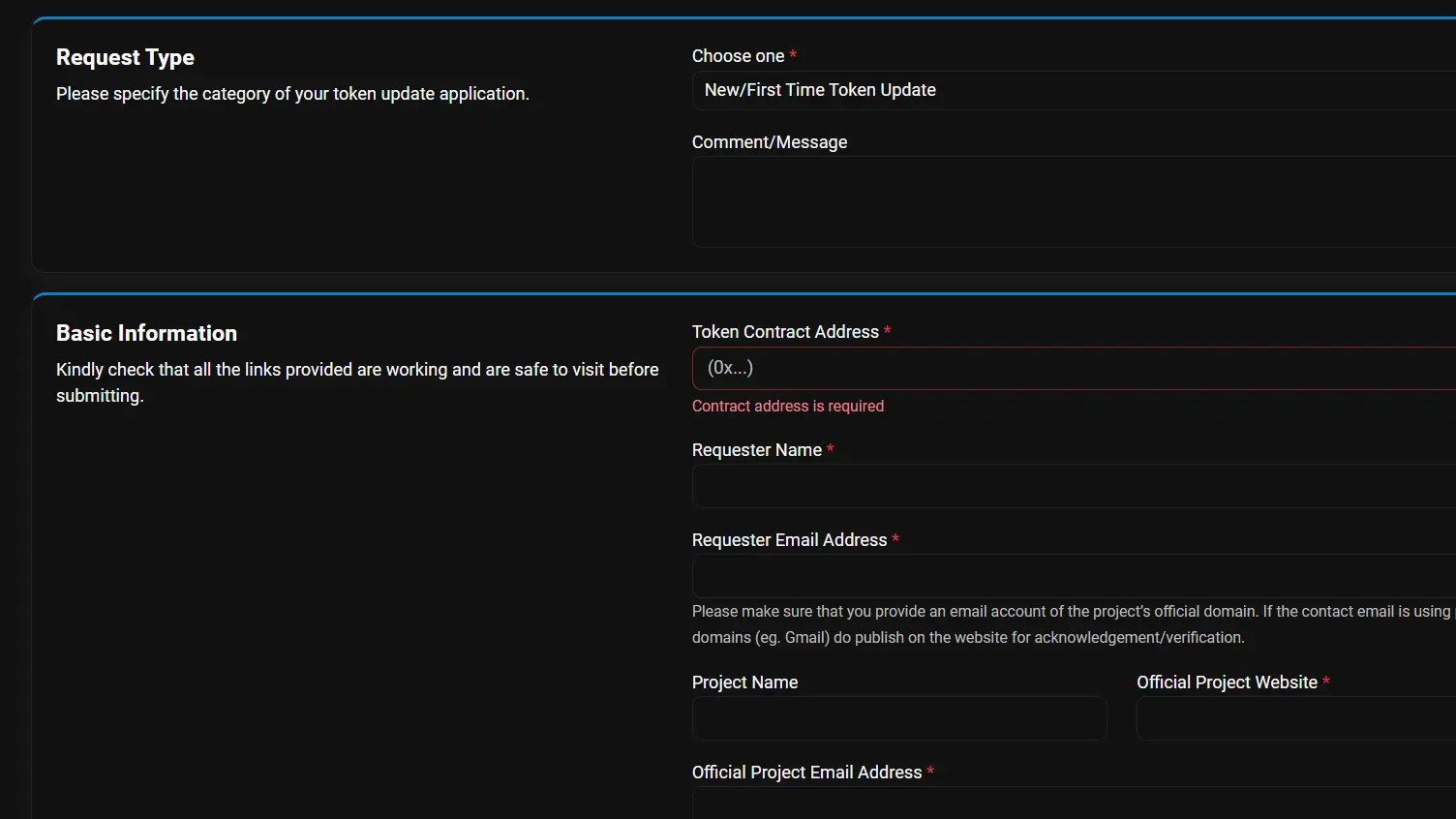This screenshot has width=1456, height=819.
Task: Click the Project Name input box
Action: [898, 718]
